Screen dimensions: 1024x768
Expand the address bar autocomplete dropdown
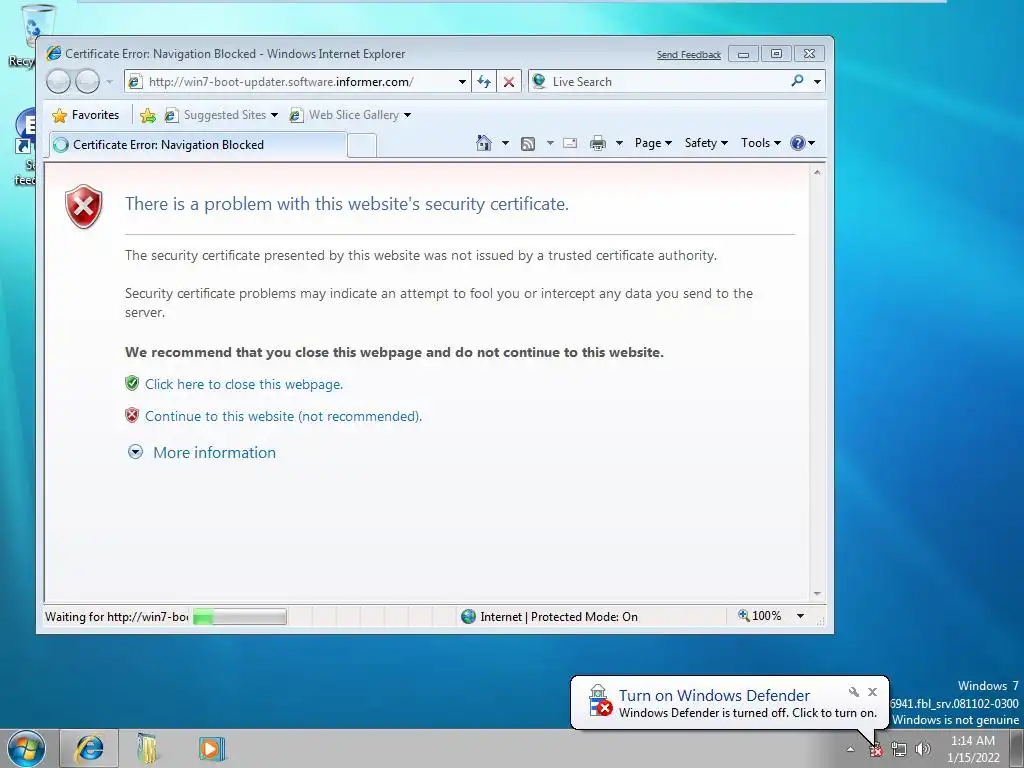tap(462, 82)
